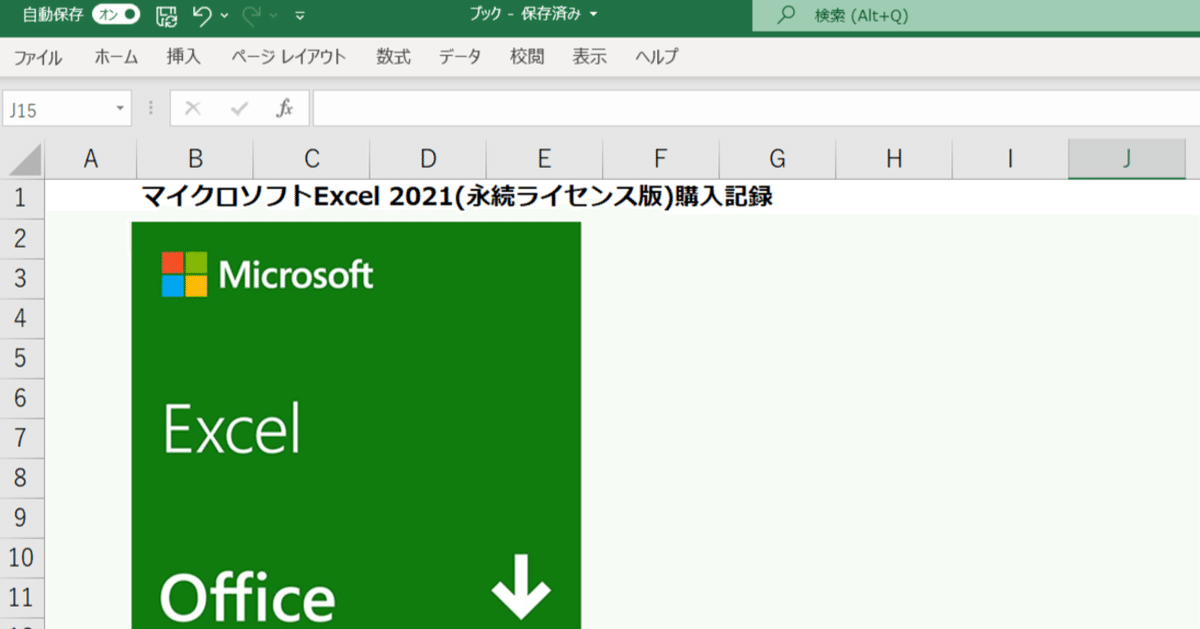Select column C header

coord(312,159)
